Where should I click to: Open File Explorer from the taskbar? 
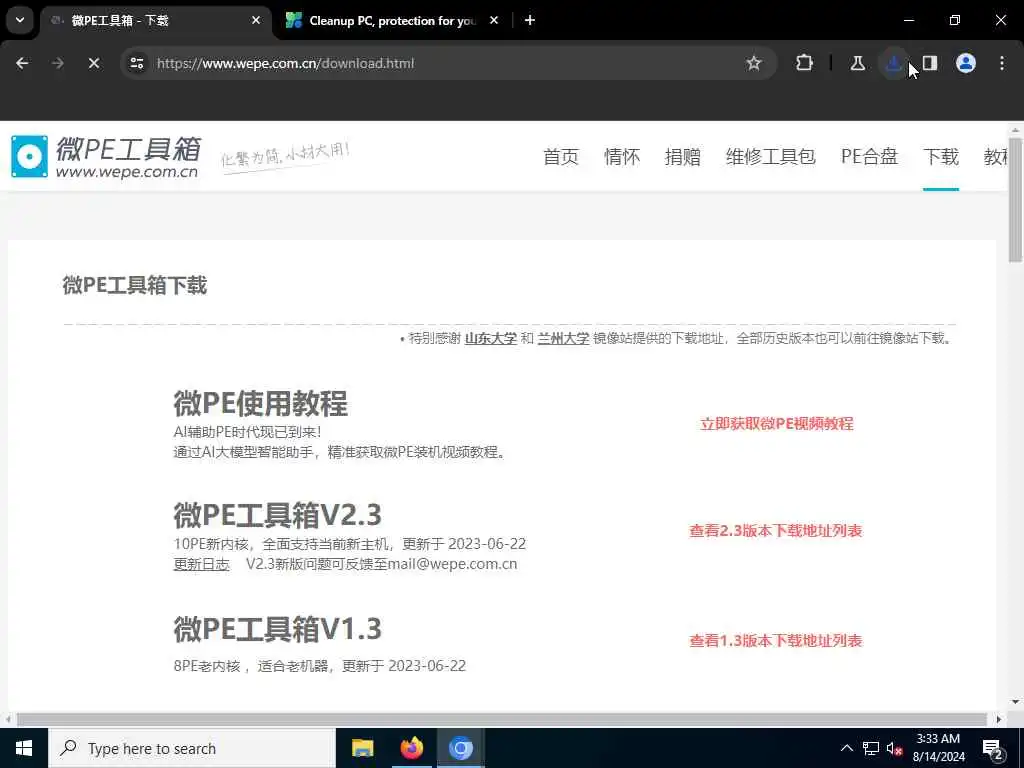[x=362, y=748]
